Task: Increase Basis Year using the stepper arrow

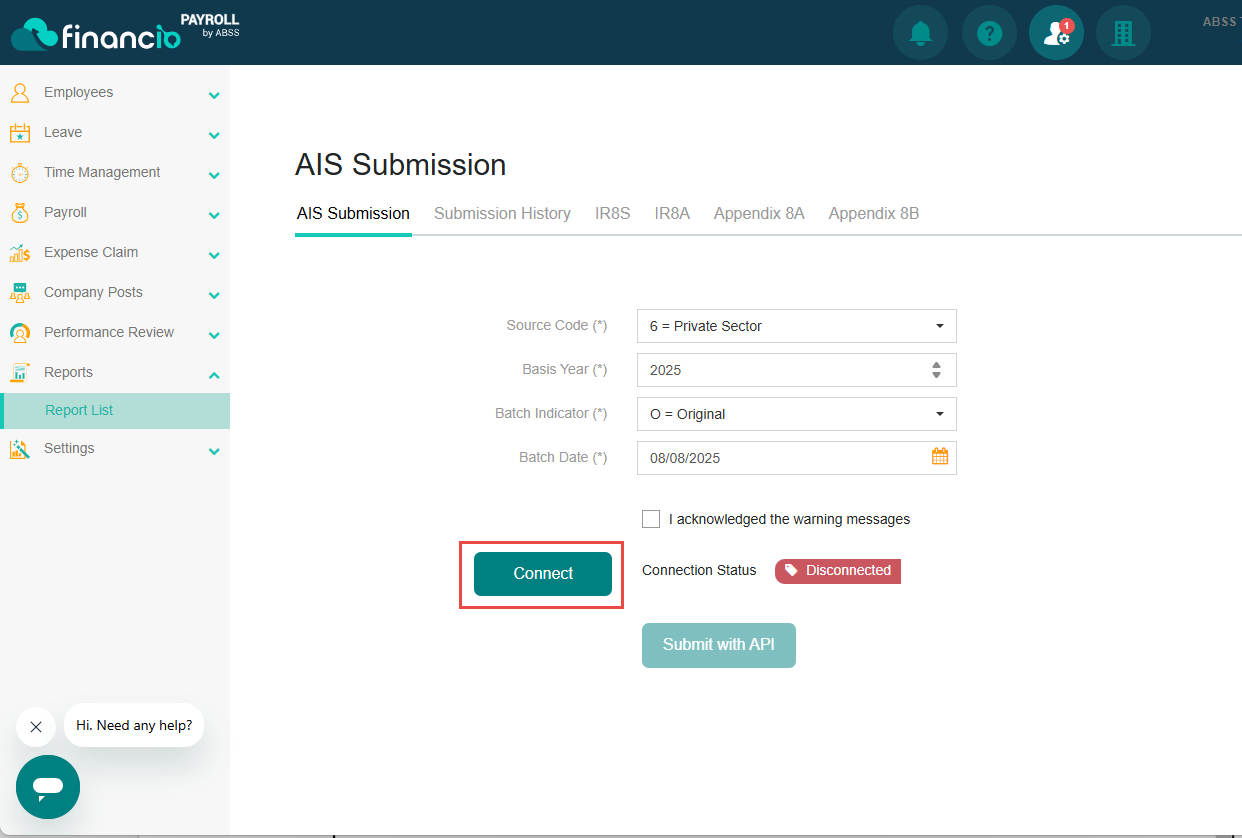Action: pyautogui.click(x=936, y=364)
